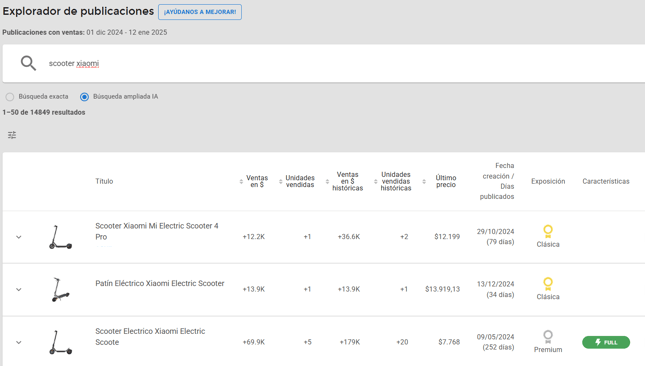The height and width of the screenshot is (366, 645).
Task: Click the 13/12/2024 creation date
Action: coord(495,284)
